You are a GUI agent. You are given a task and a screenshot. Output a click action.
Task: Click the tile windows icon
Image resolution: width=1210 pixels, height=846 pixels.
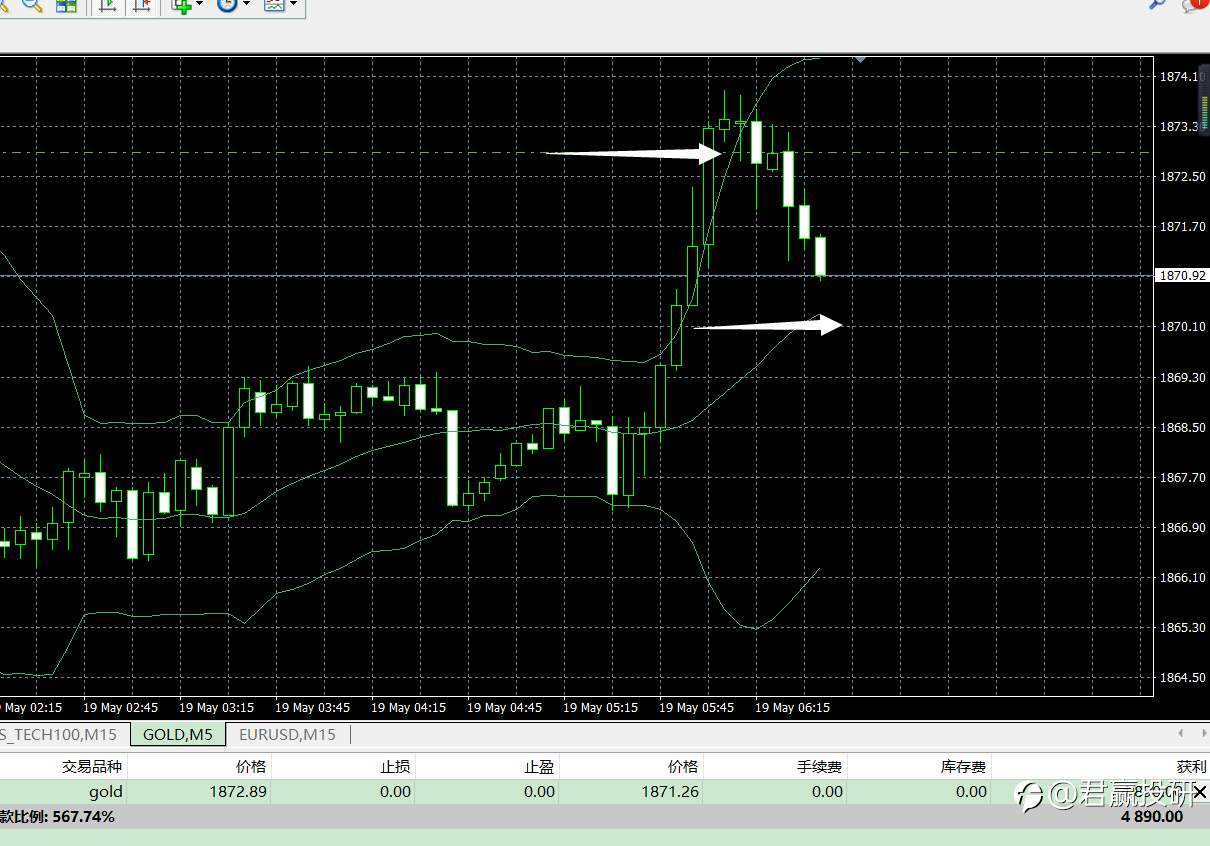point(66,4)
